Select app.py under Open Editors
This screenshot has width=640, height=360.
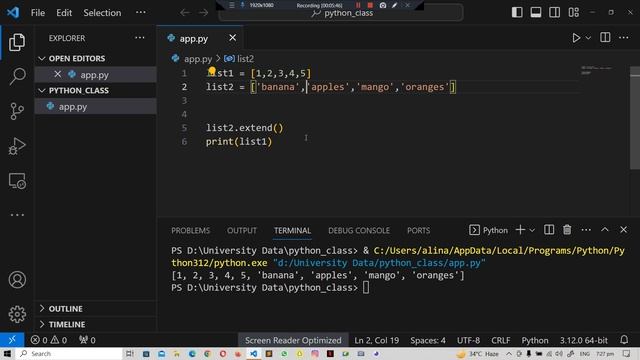pos(95,75)
